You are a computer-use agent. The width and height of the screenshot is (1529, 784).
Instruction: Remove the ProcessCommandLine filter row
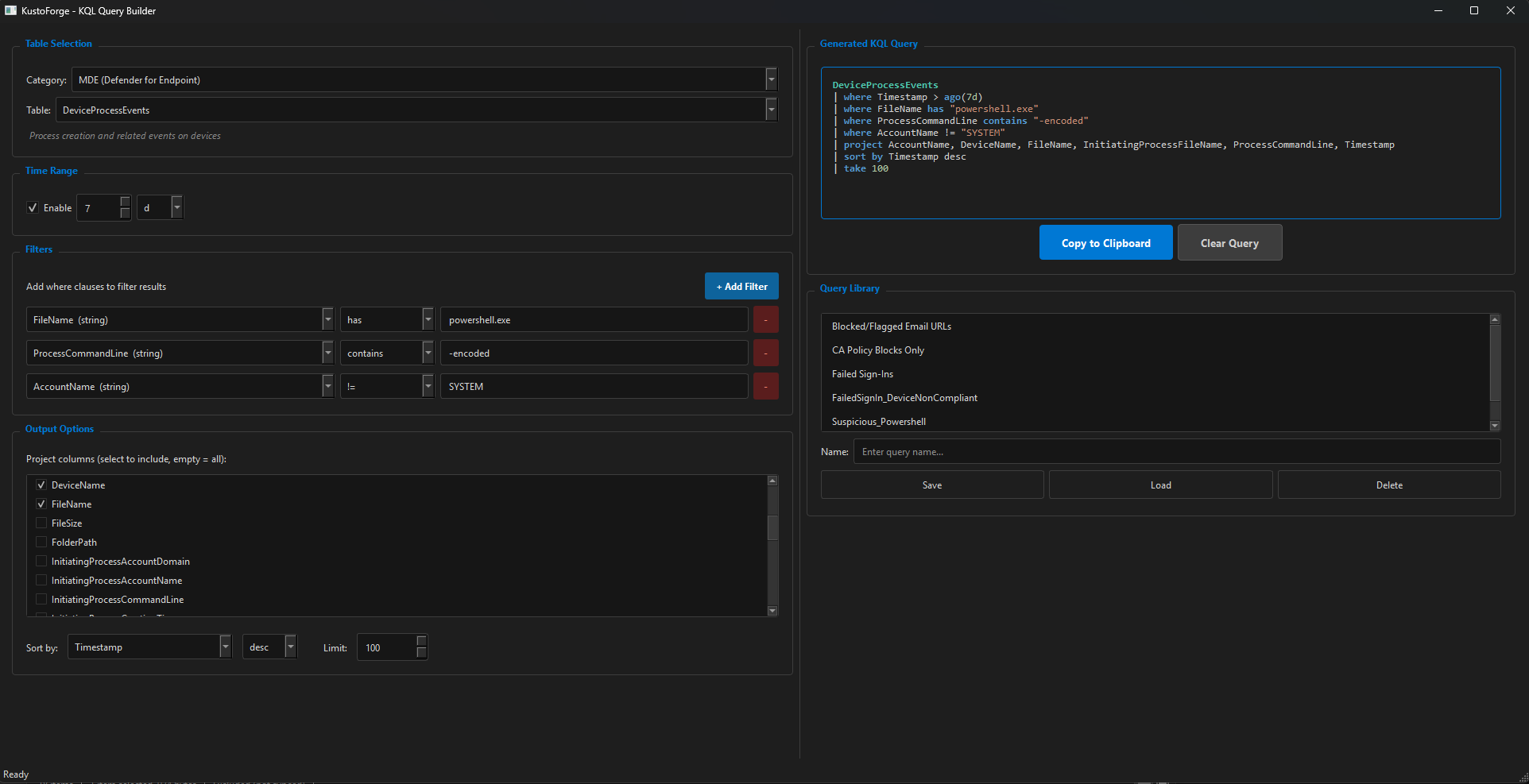pyautogui.click(x=765, y=353)
